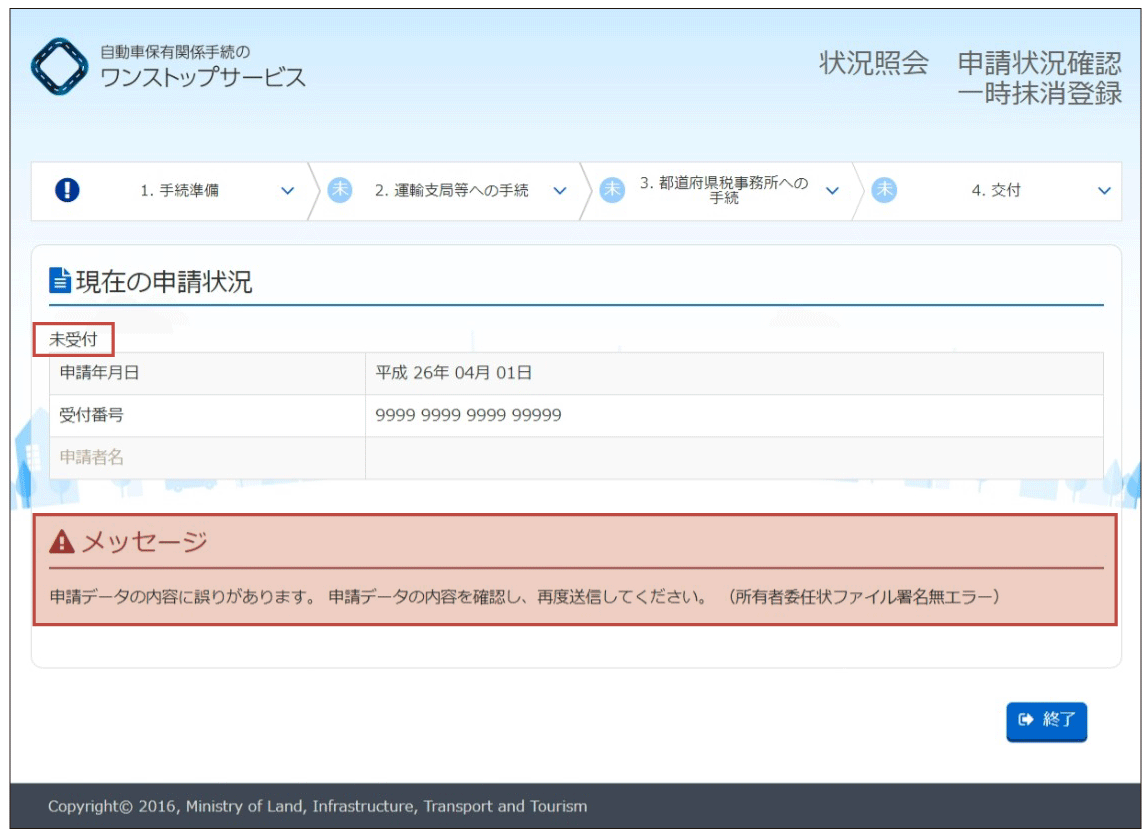The height and width of the screenshot is (836, 1148).
Task: Click the 未 status icon for step 2
Action: point(340,190)
